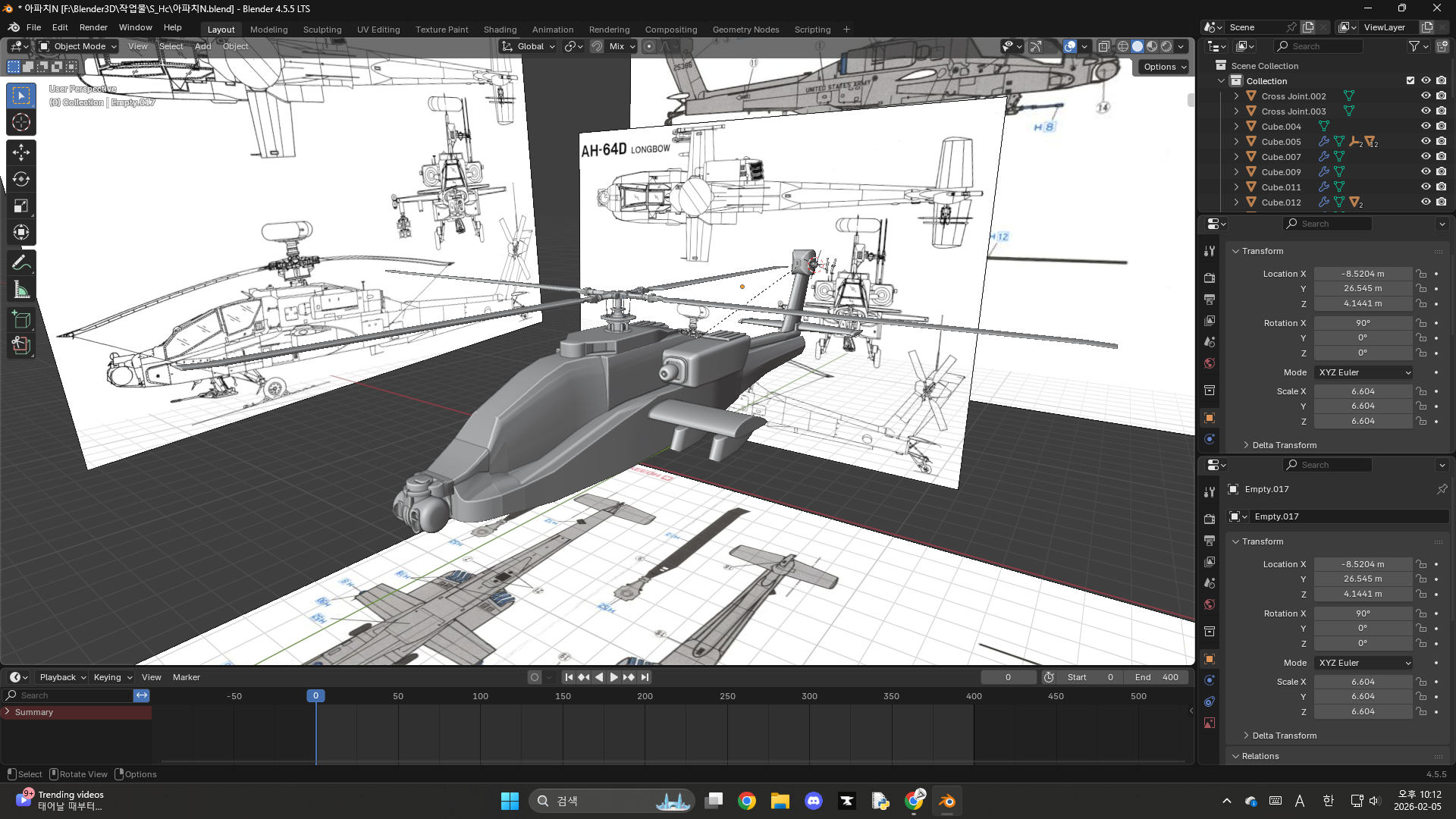Switch viewport to material preview shading
This screenshot has width=1456, height=819.
1152,46
